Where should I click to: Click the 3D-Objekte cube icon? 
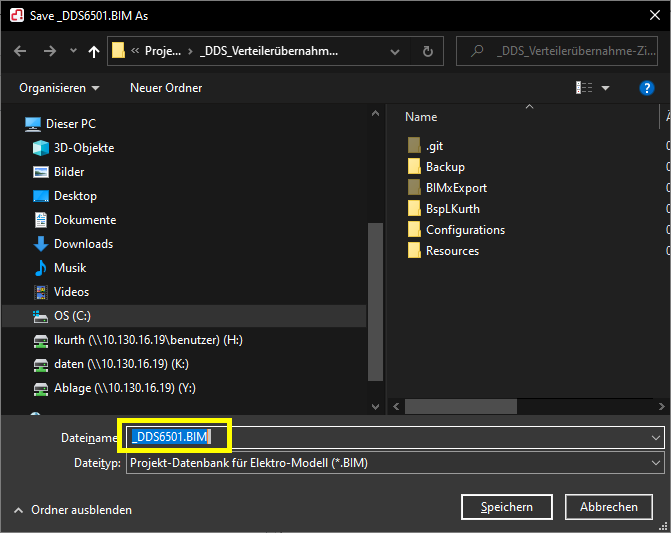(x=41, y=148)
